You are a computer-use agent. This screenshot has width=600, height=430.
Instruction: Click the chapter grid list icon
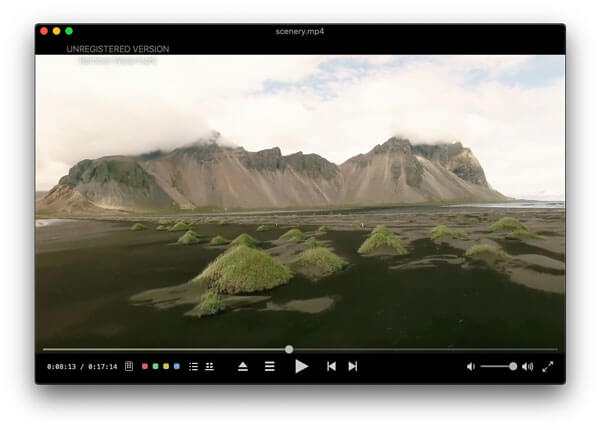pyautogui.click(x=210, y=366)
